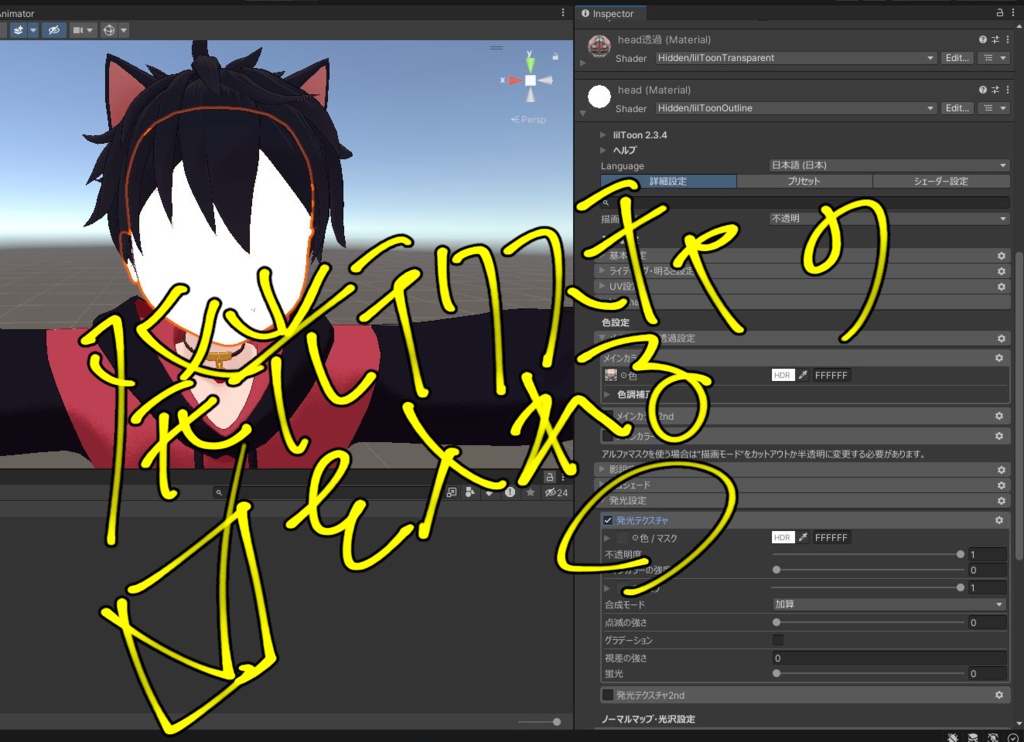Open the 合成モード dropdown set to 加算
The image size is (1024, 742).
click(x=888, y=605)
